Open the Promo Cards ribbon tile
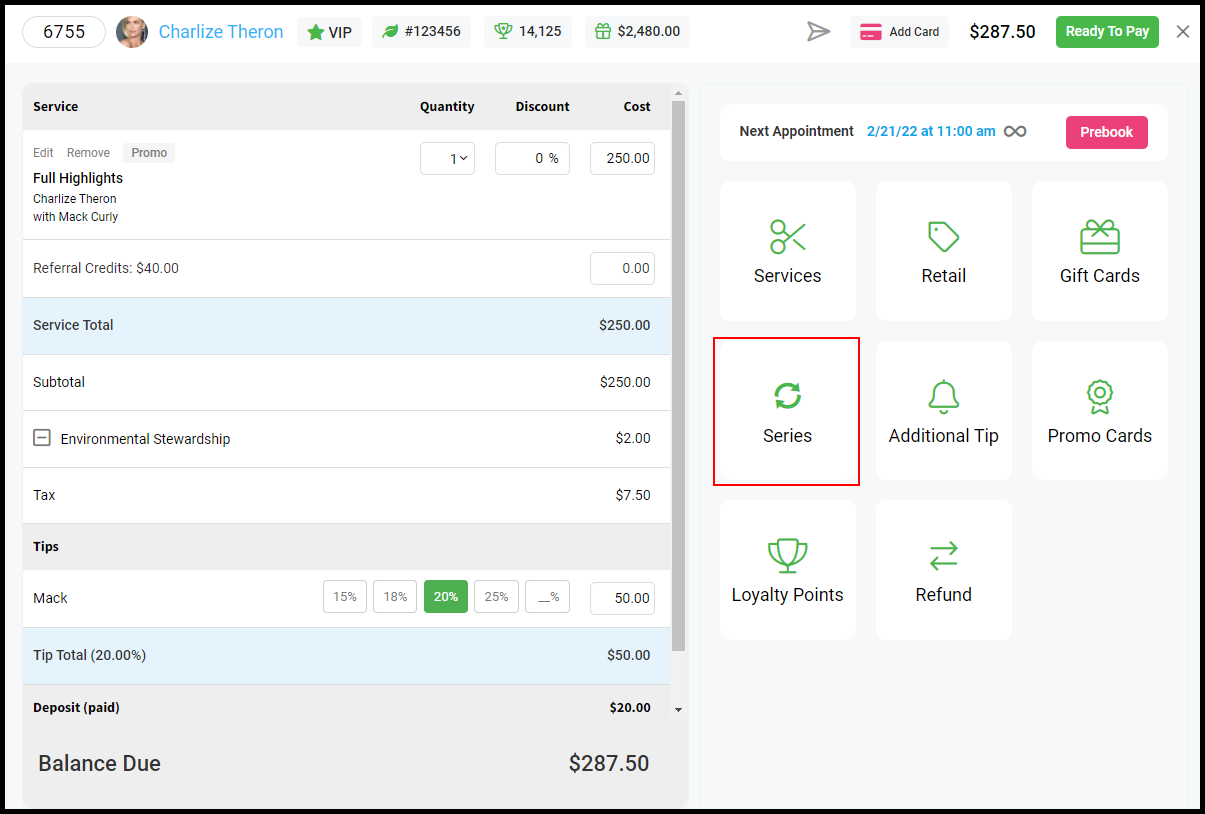 (1100, 411)
